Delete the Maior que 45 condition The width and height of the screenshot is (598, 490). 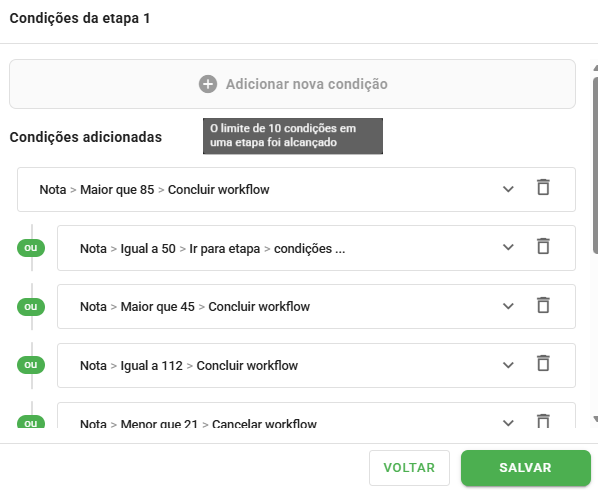click(x=543, y=305)
